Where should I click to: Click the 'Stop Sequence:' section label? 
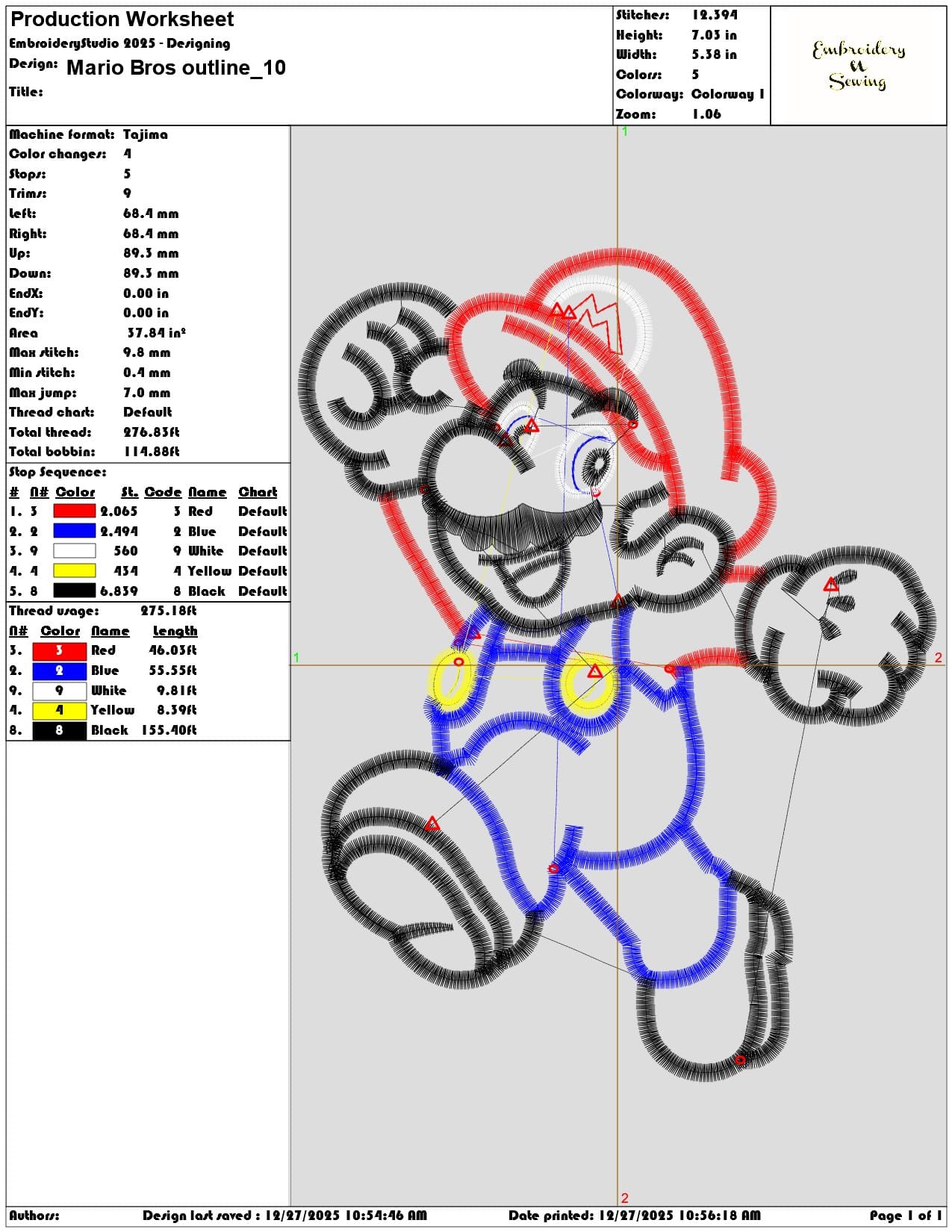57,472
